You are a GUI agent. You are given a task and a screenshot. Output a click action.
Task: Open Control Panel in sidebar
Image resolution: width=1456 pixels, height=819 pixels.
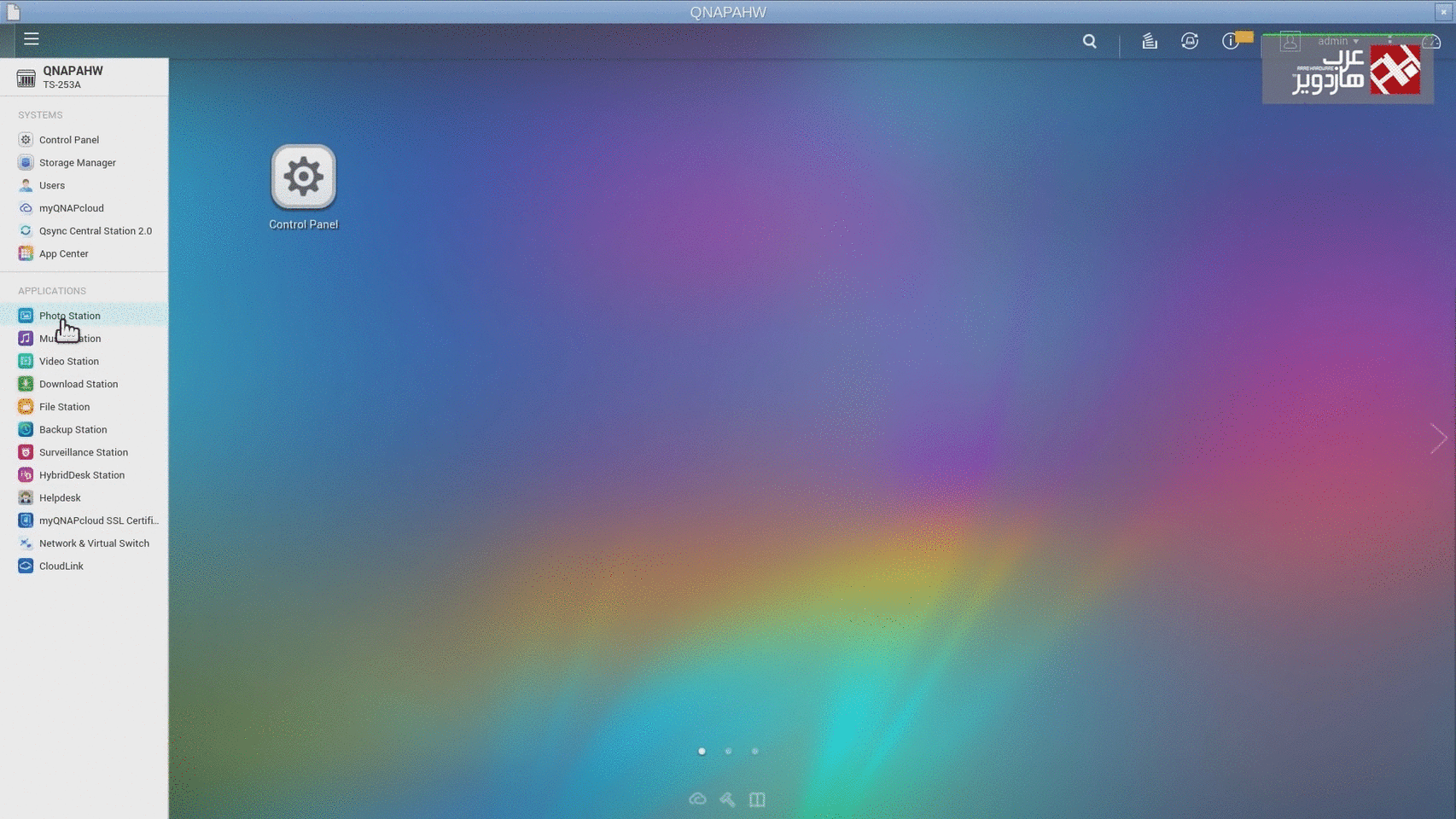click(84, 140)
